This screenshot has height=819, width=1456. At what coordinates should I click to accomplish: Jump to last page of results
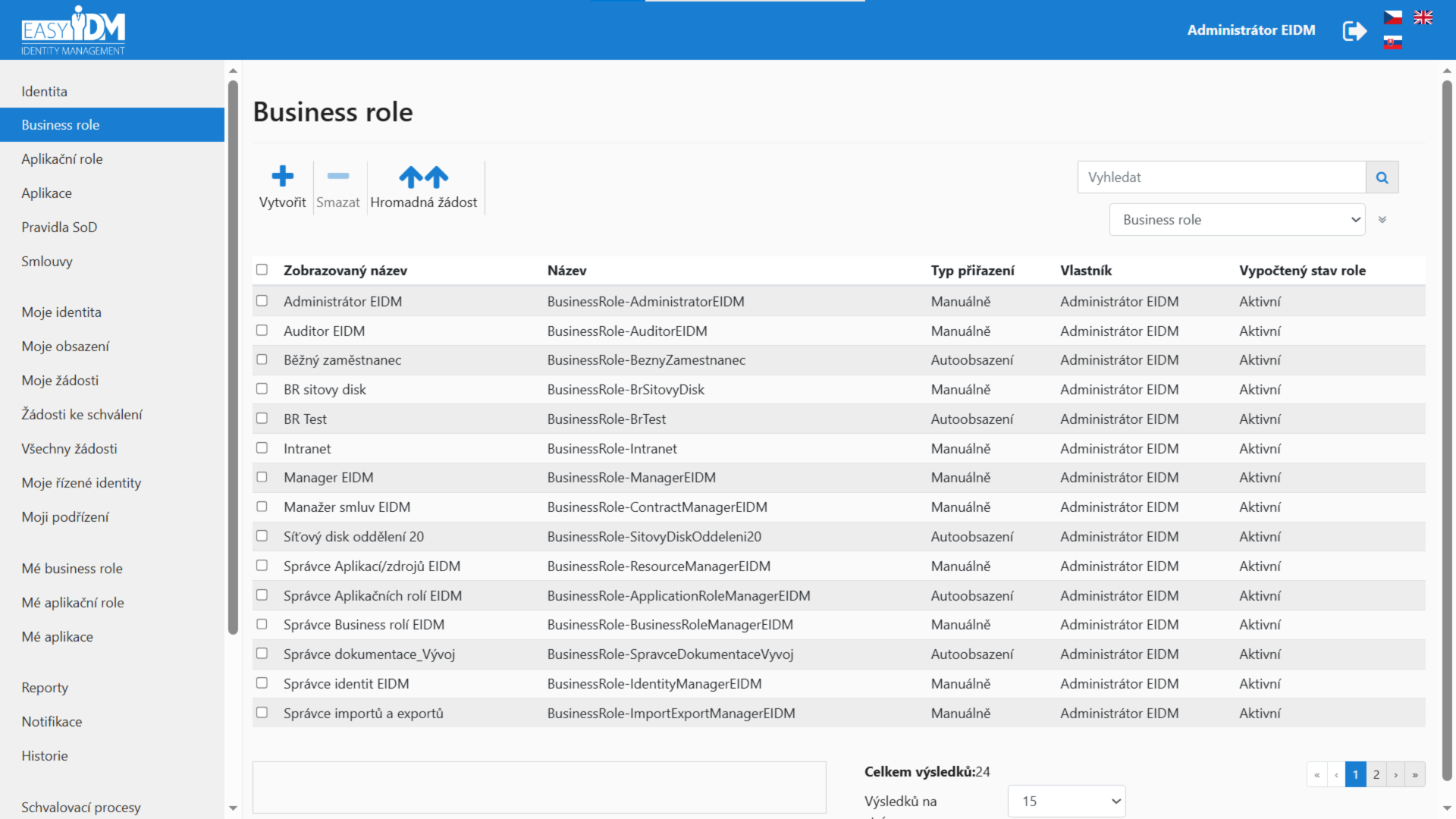pos(1415,774)
